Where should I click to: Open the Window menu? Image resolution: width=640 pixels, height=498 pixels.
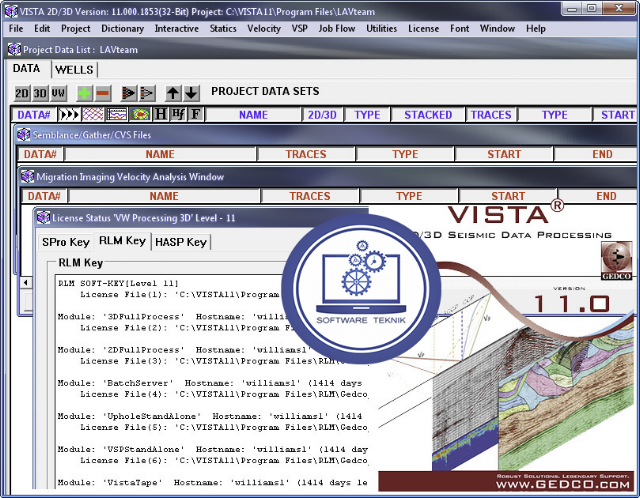pos(497,29)
